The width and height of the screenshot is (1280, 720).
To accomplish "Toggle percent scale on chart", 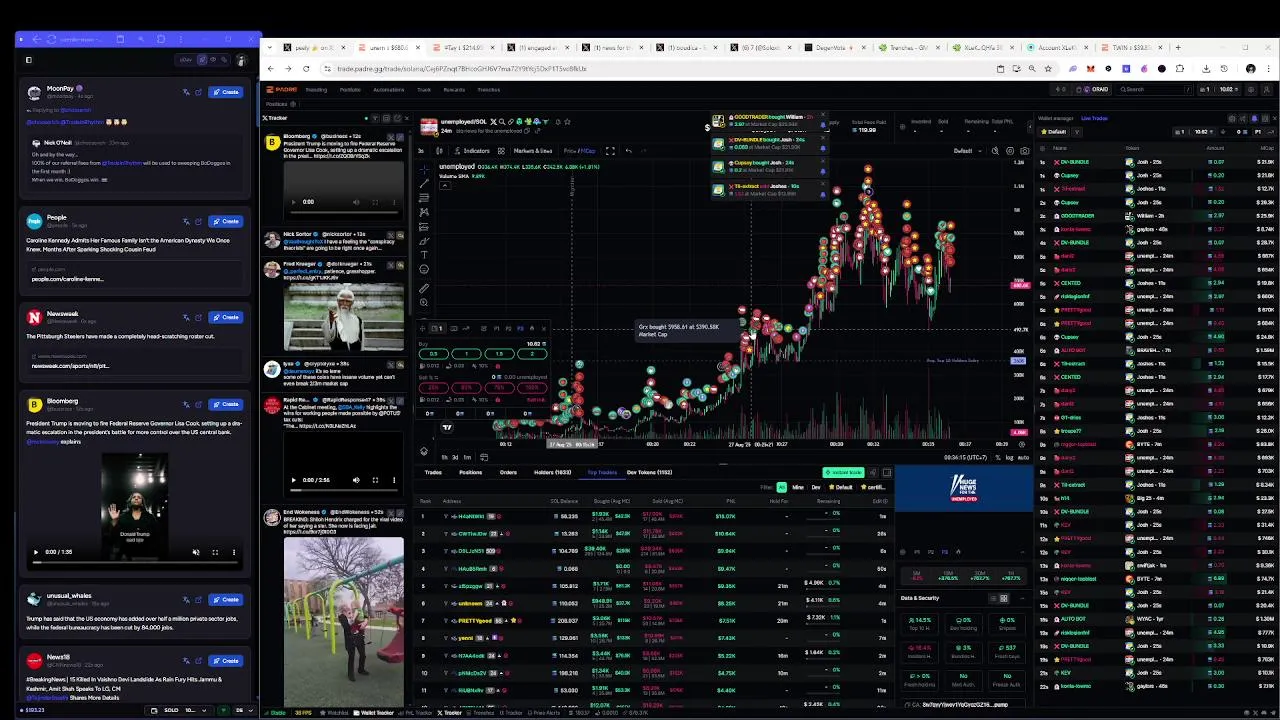I will tap(998, 458).
